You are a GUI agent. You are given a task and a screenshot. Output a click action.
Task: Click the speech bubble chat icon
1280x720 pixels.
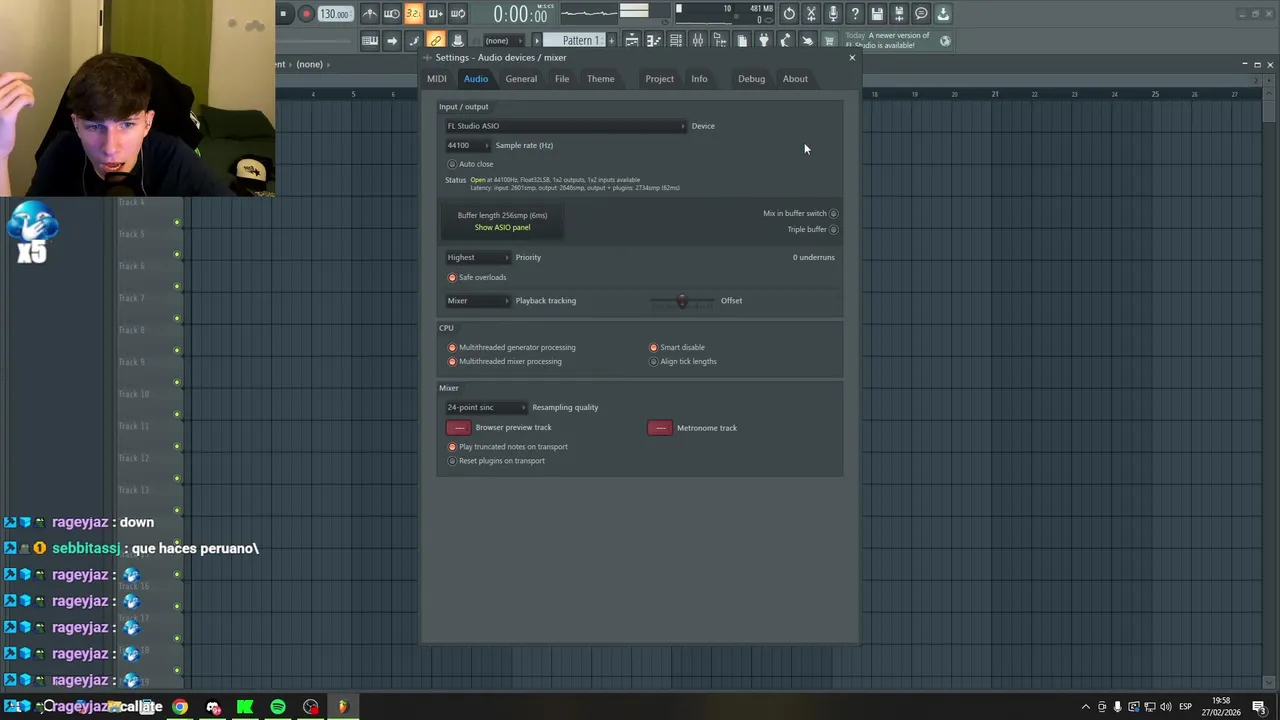click(921, 14)
